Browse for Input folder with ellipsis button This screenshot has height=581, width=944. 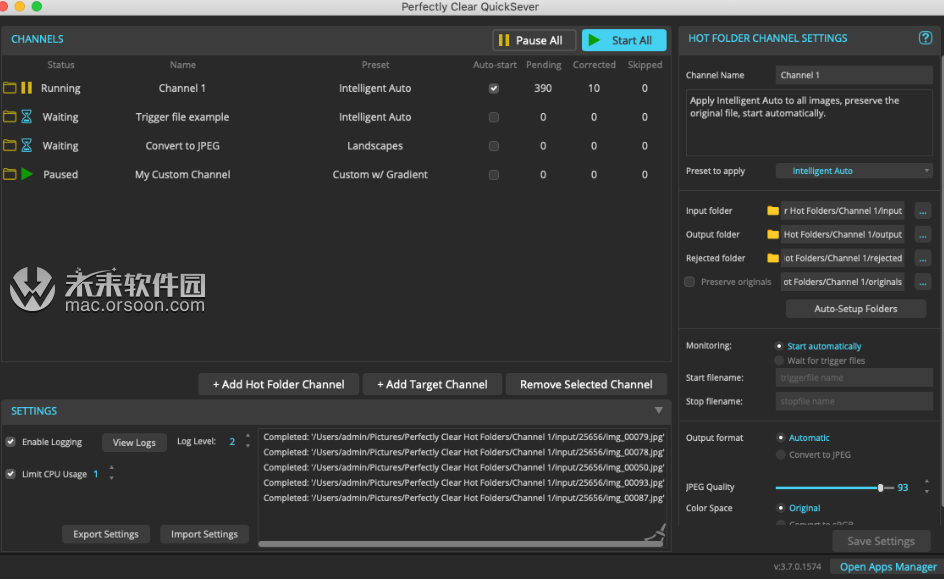(922, 211)
